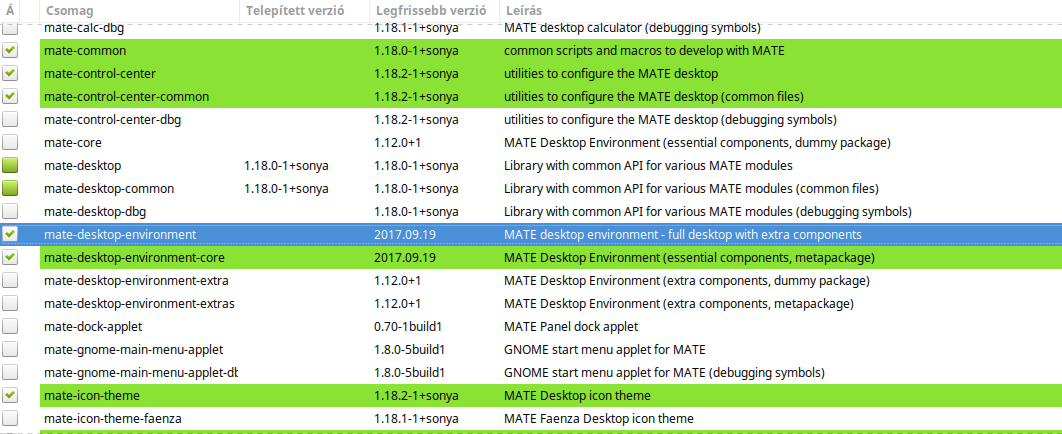This screenshot has width=1062, height=434.
Task: Mark the mate-desktop-environment-extras checkbox
Action: tap(10, 303)
